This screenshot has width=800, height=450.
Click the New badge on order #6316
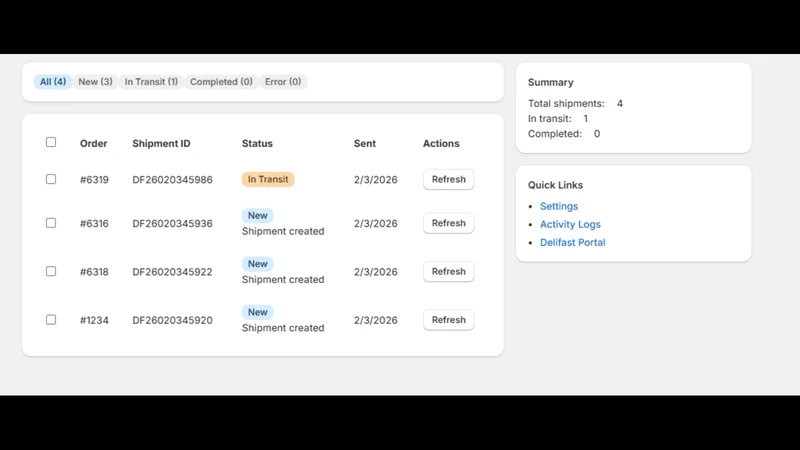pos(258,215)
